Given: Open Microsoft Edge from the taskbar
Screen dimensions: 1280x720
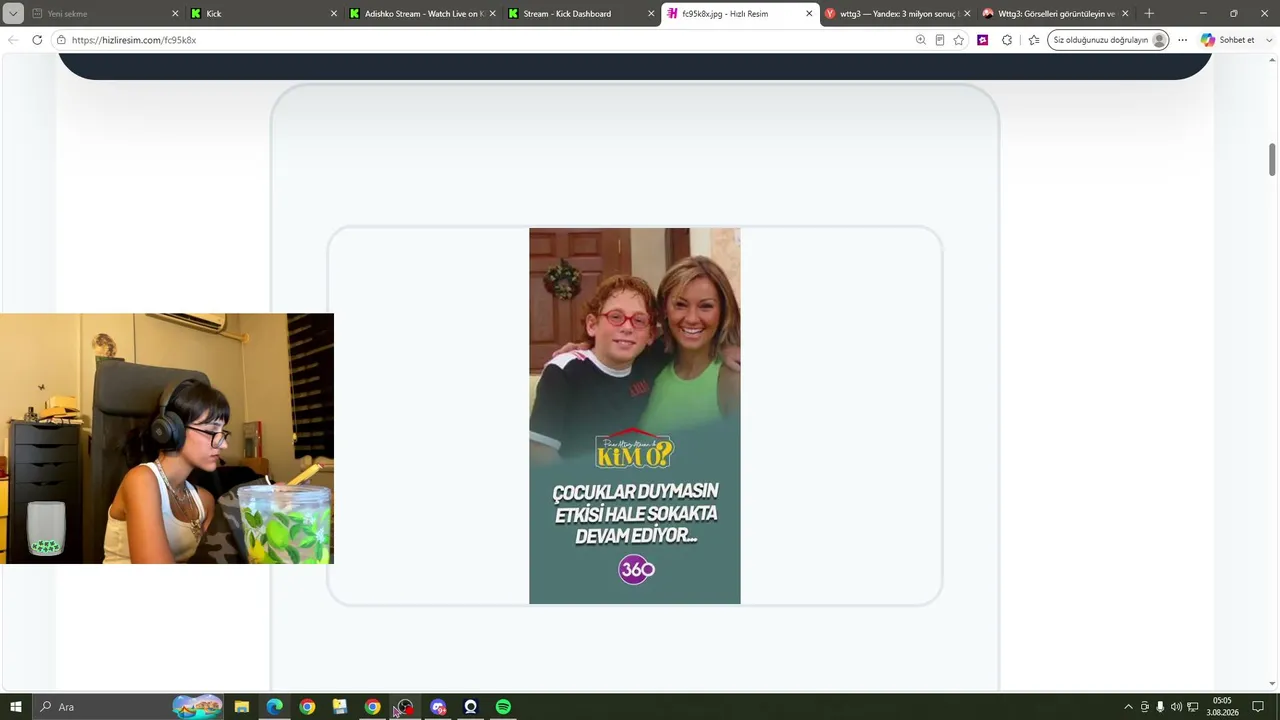Looking at the screenshot, I should [274, 707].
